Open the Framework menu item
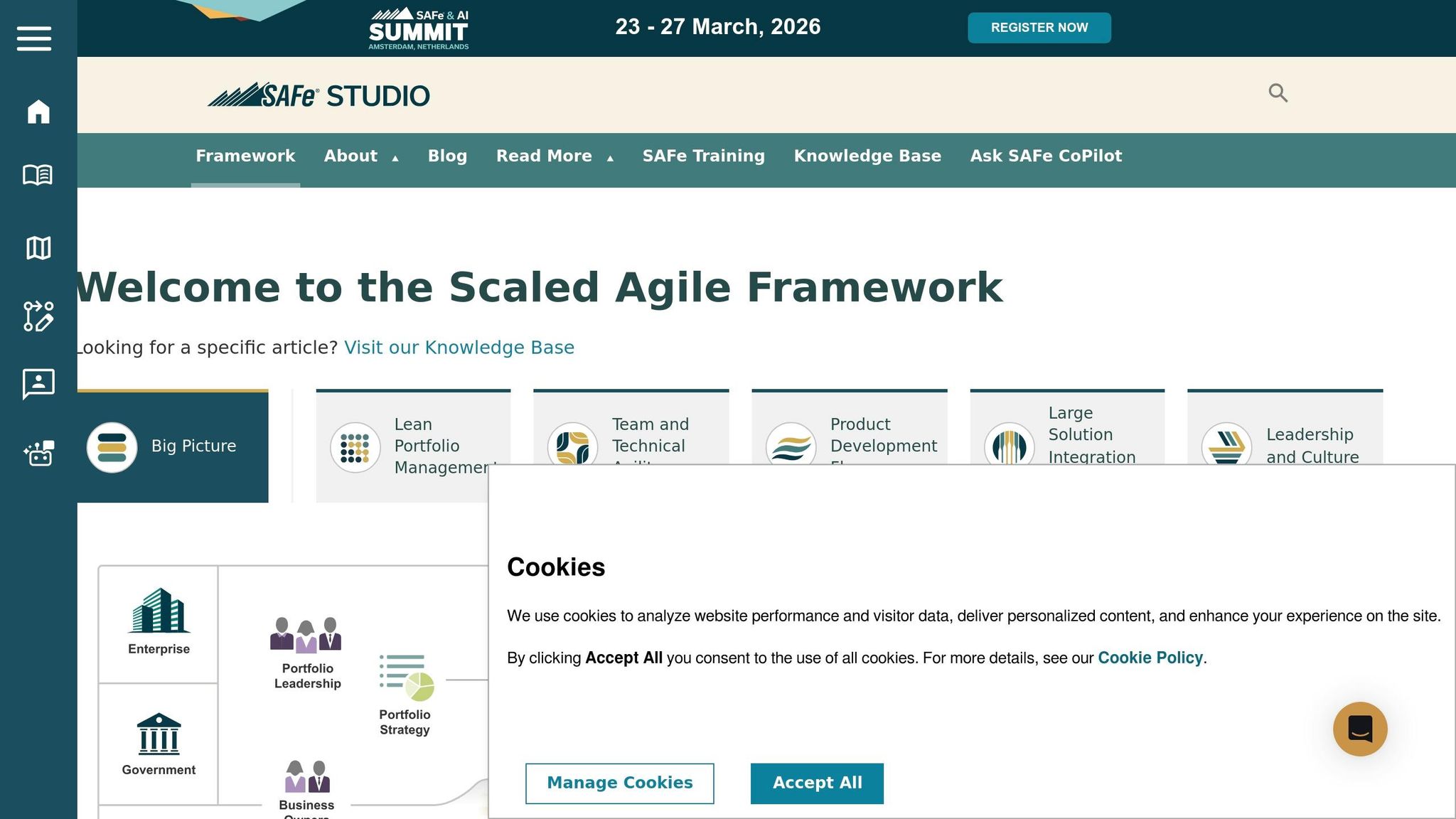The width and height of the screenshot is (1456, 819). point(245,156)
